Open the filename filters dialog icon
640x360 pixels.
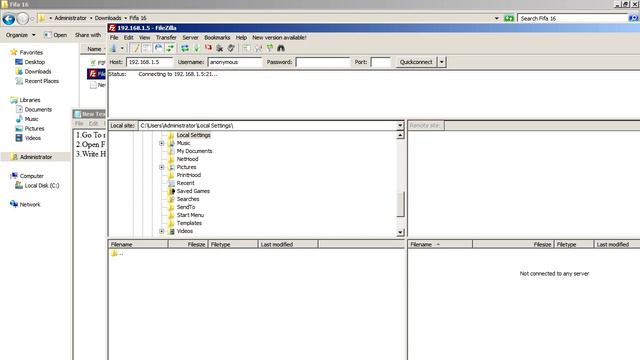click(247, 48)
